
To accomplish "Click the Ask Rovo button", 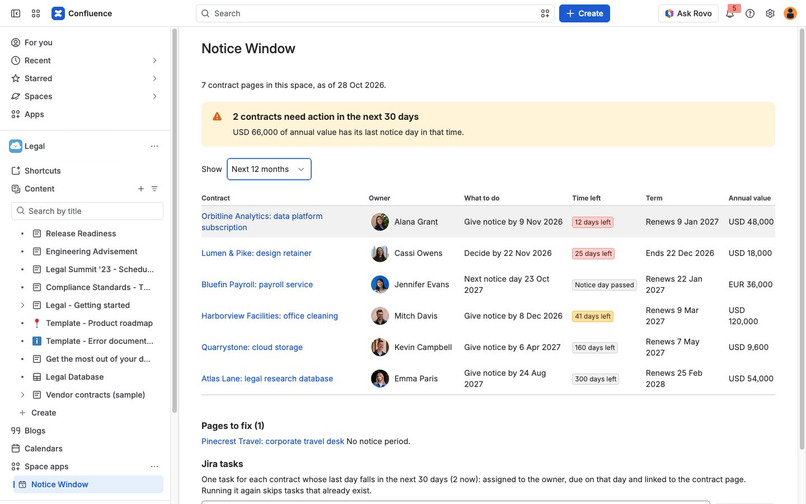I will [688, 13].
